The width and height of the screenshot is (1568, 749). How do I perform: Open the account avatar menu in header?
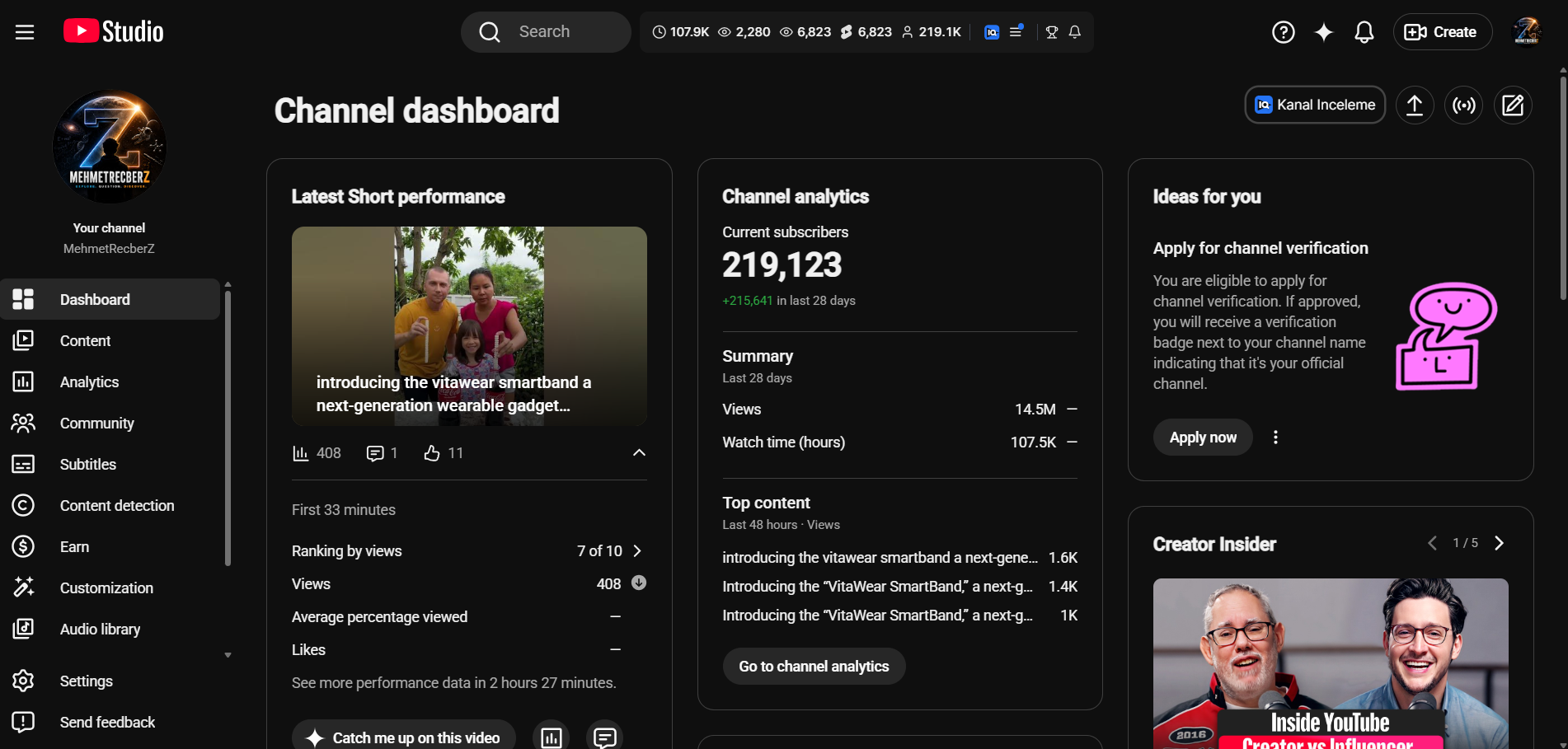[x=1527, y=32]
